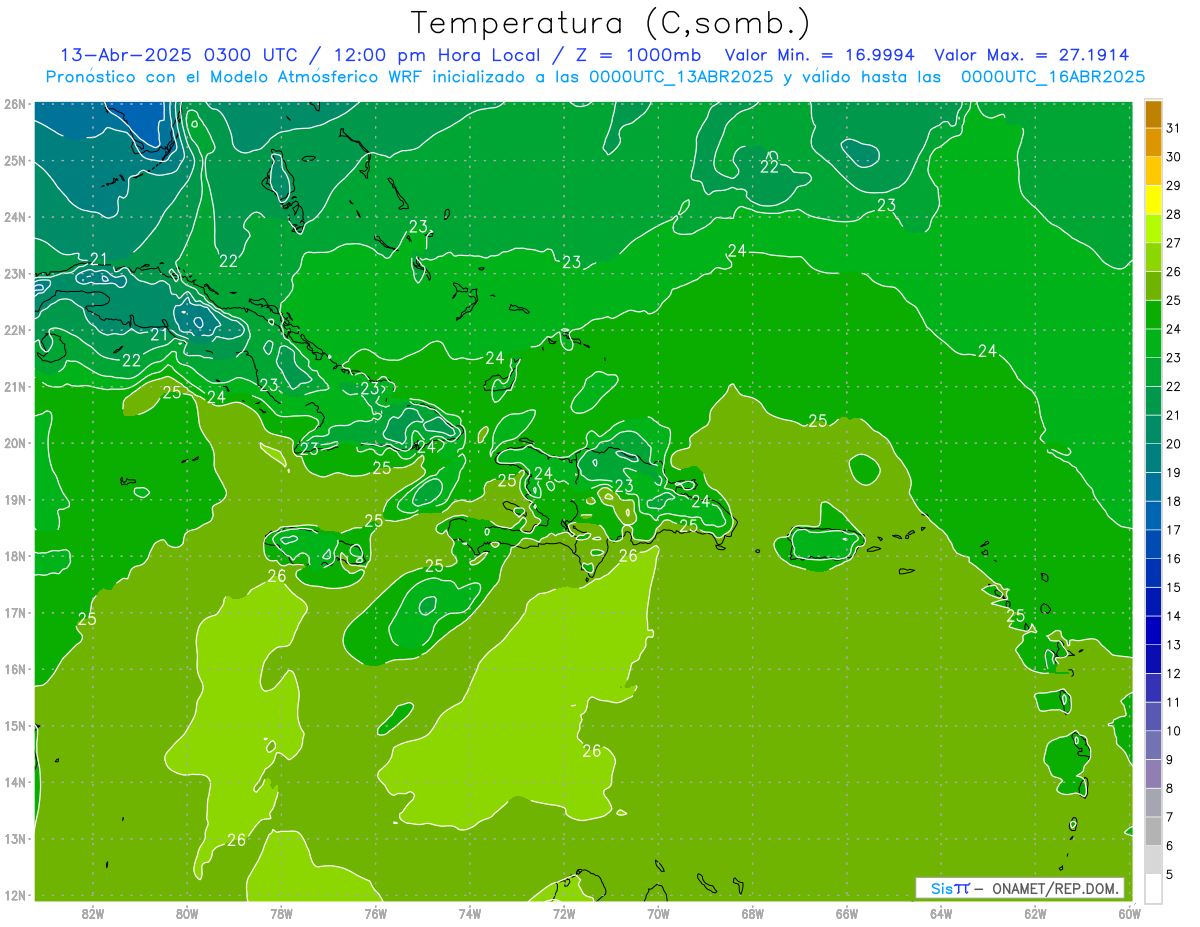This screenshot has height=927, width=1200.
Task: Click the title "Temperatura (C,somb.)"
Action: (x=611, y=23)
